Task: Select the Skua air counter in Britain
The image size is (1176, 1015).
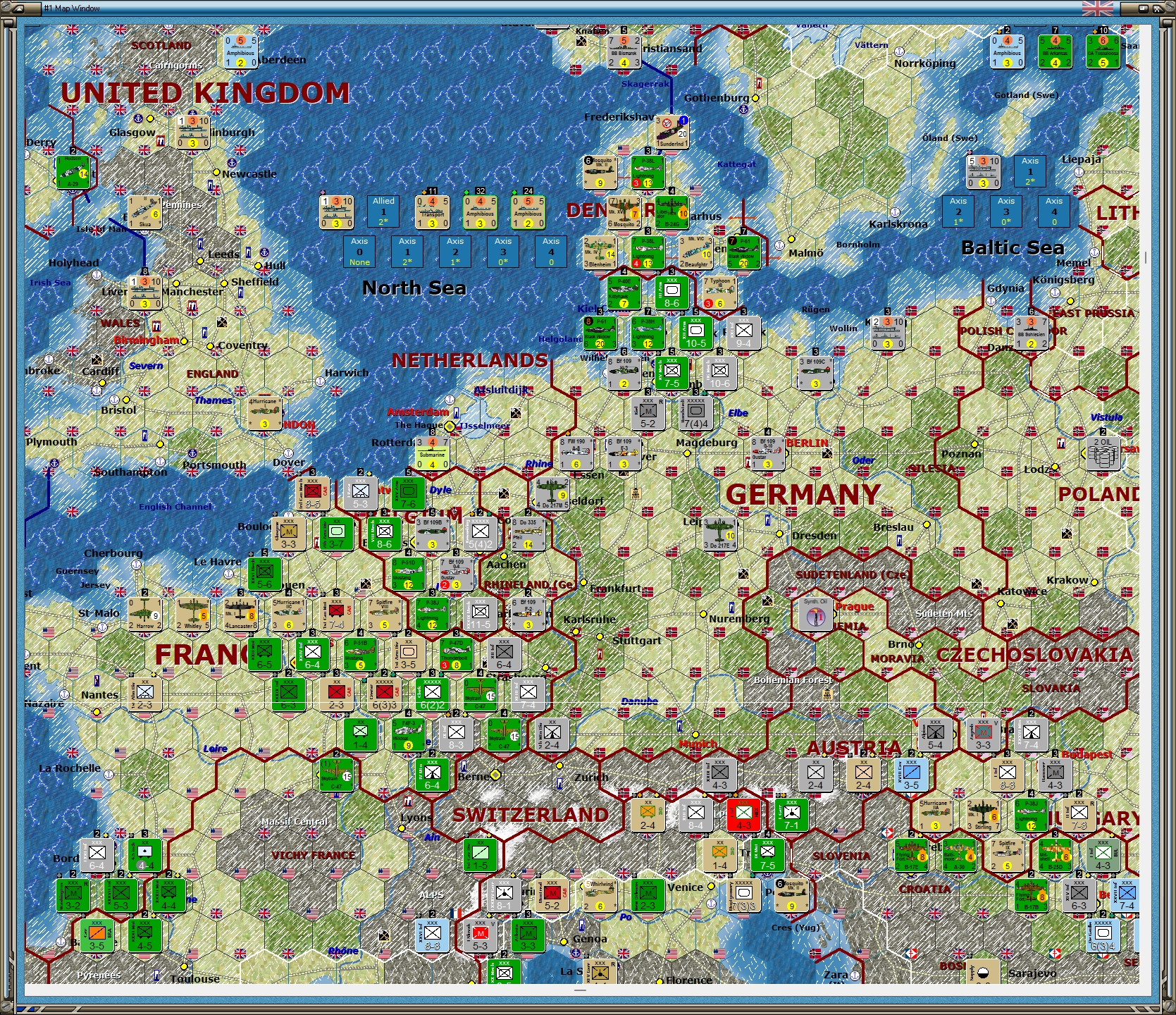Action: point(144,212)
